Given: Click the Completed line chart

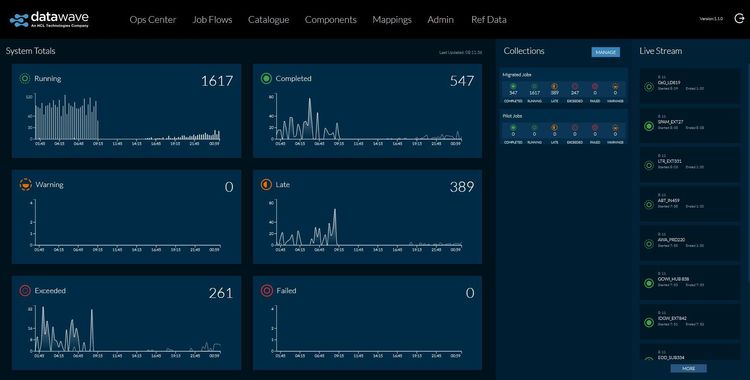Looking at the screenshot, I should 367,120.
